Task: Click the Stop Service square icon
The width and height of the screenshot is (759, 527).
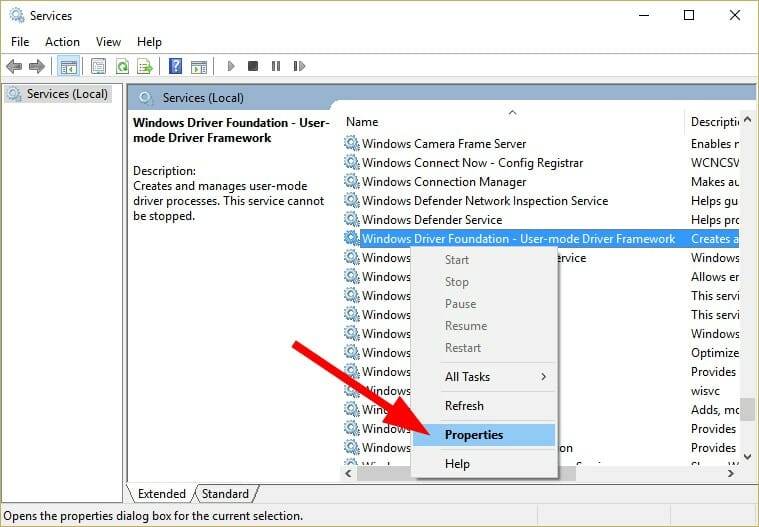Action: (x=253, y=66)
